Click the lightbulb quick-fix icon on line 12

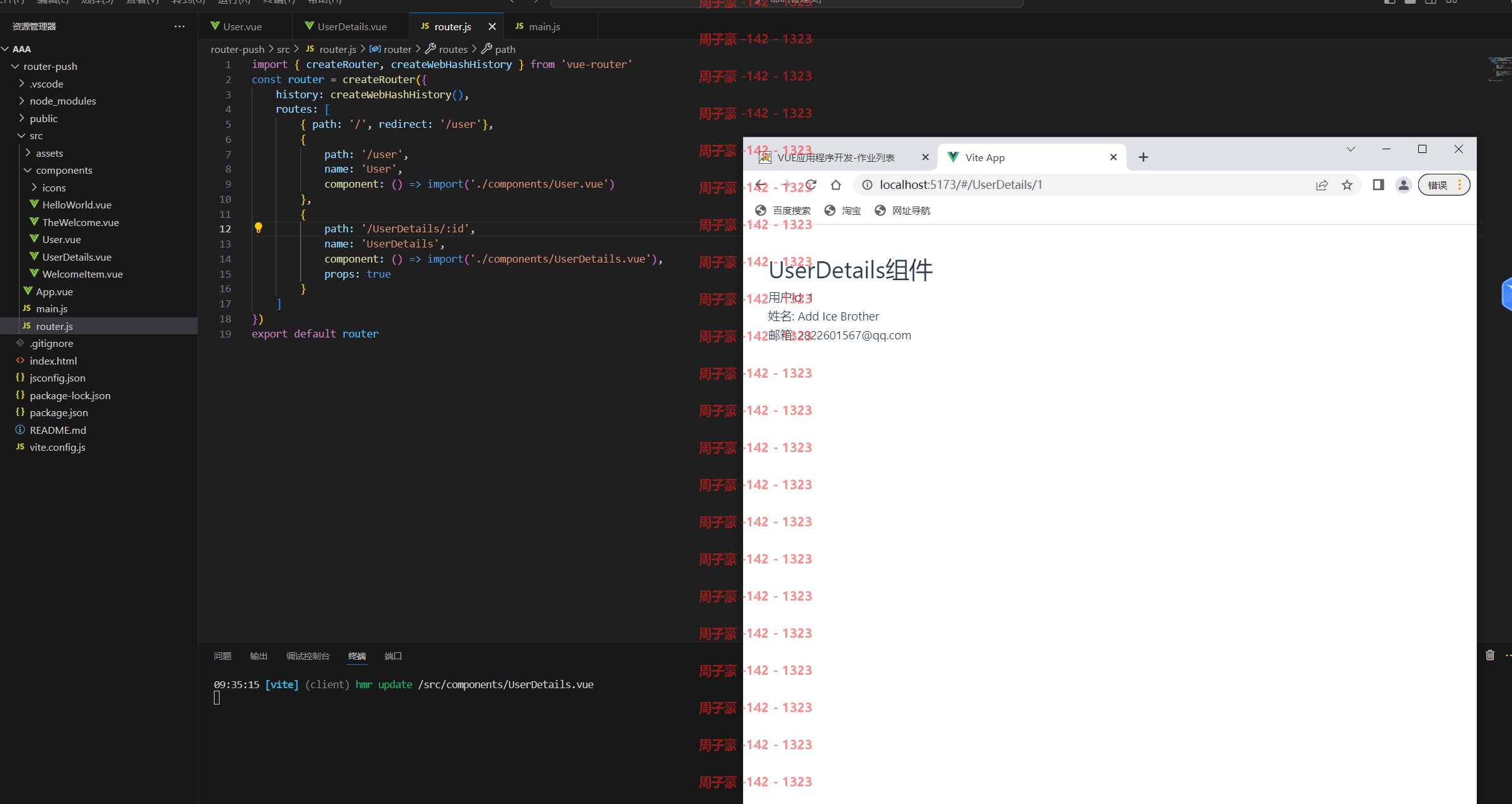258,228
